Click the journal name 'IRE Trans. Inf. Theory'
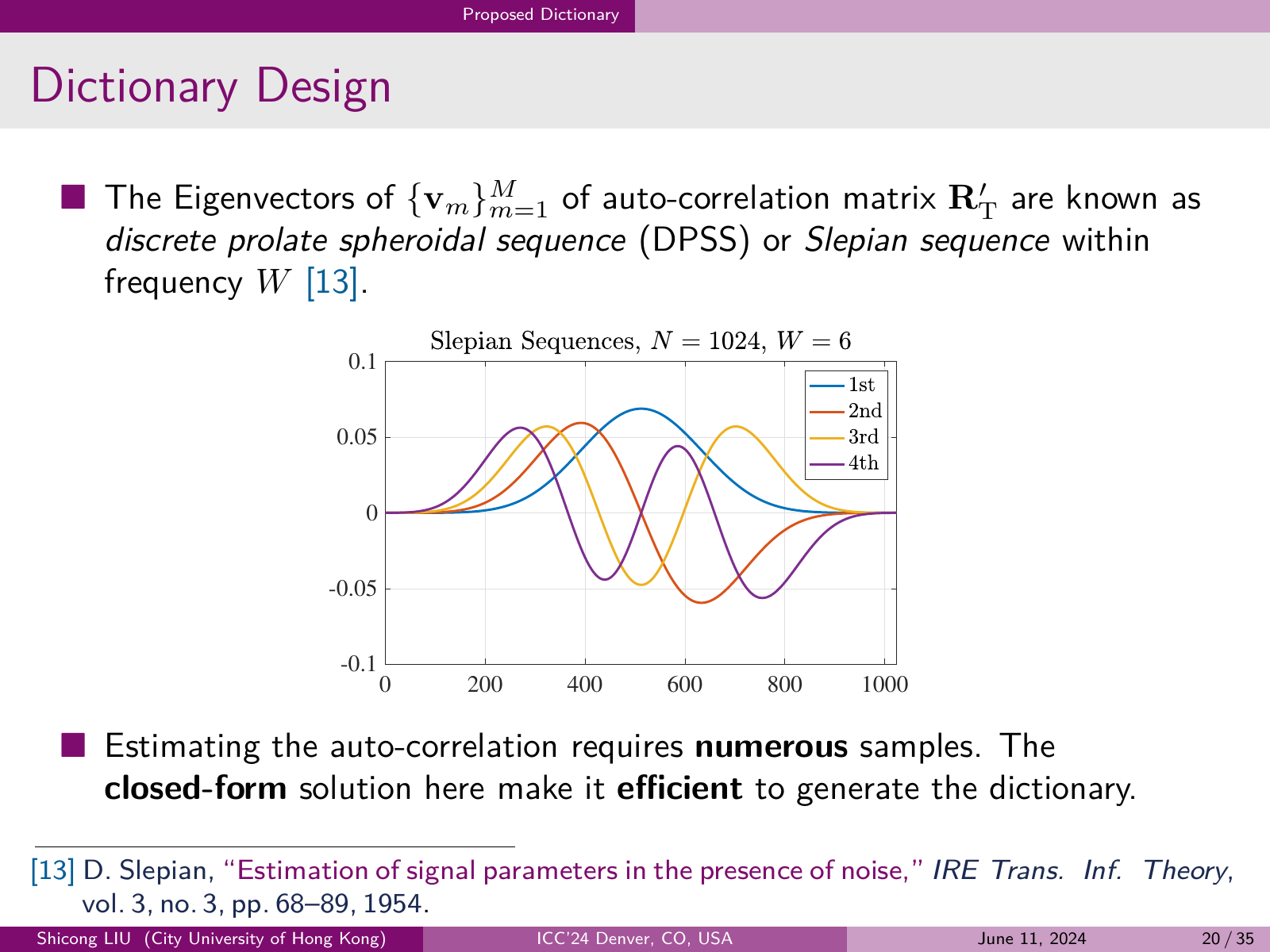Image resolution: width=1270 pixels, height=952 pixels. tap(1081, 870)
